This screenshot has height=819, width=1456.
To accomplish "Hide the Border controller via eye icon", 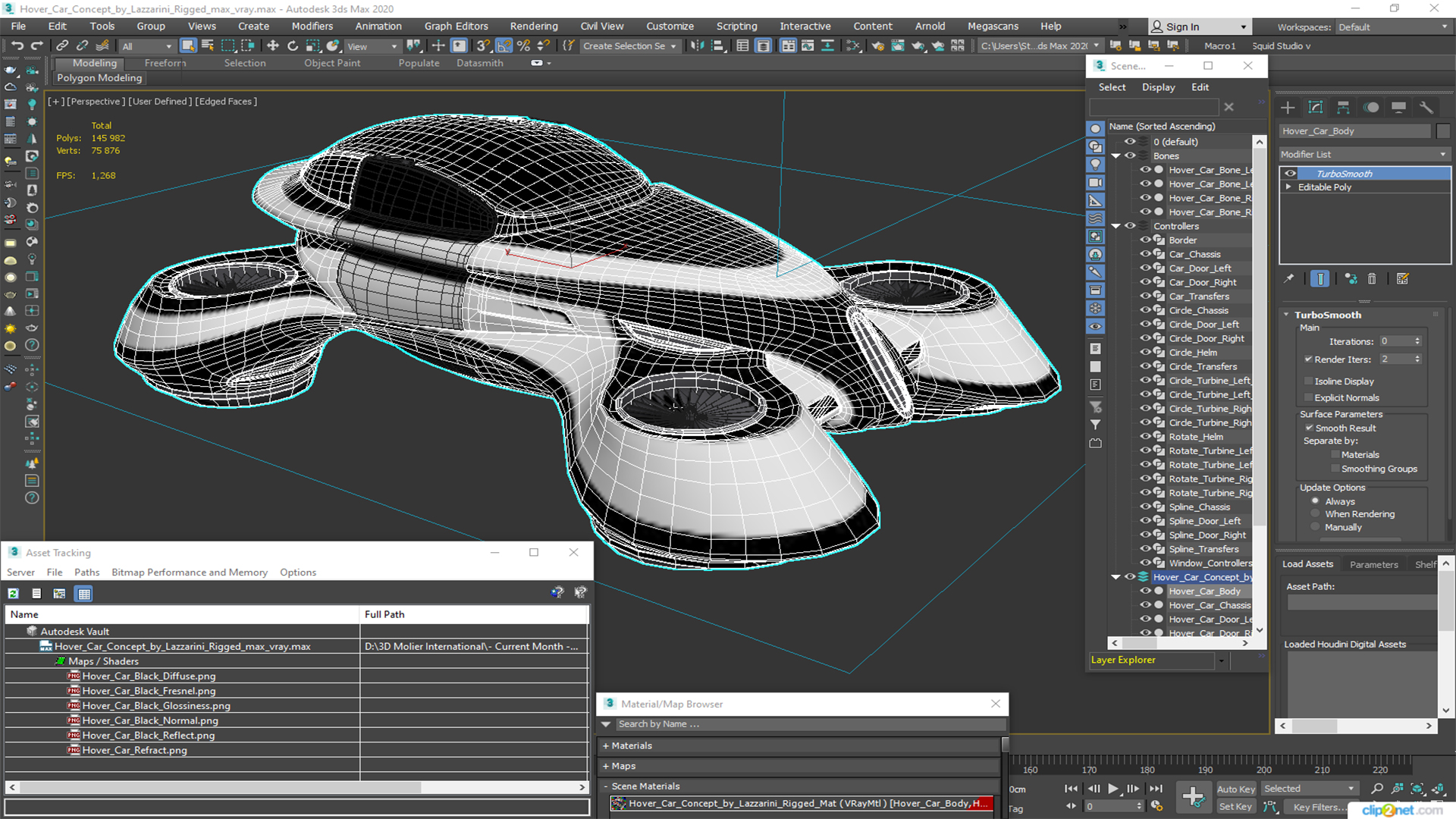I will click(1146, 240).
